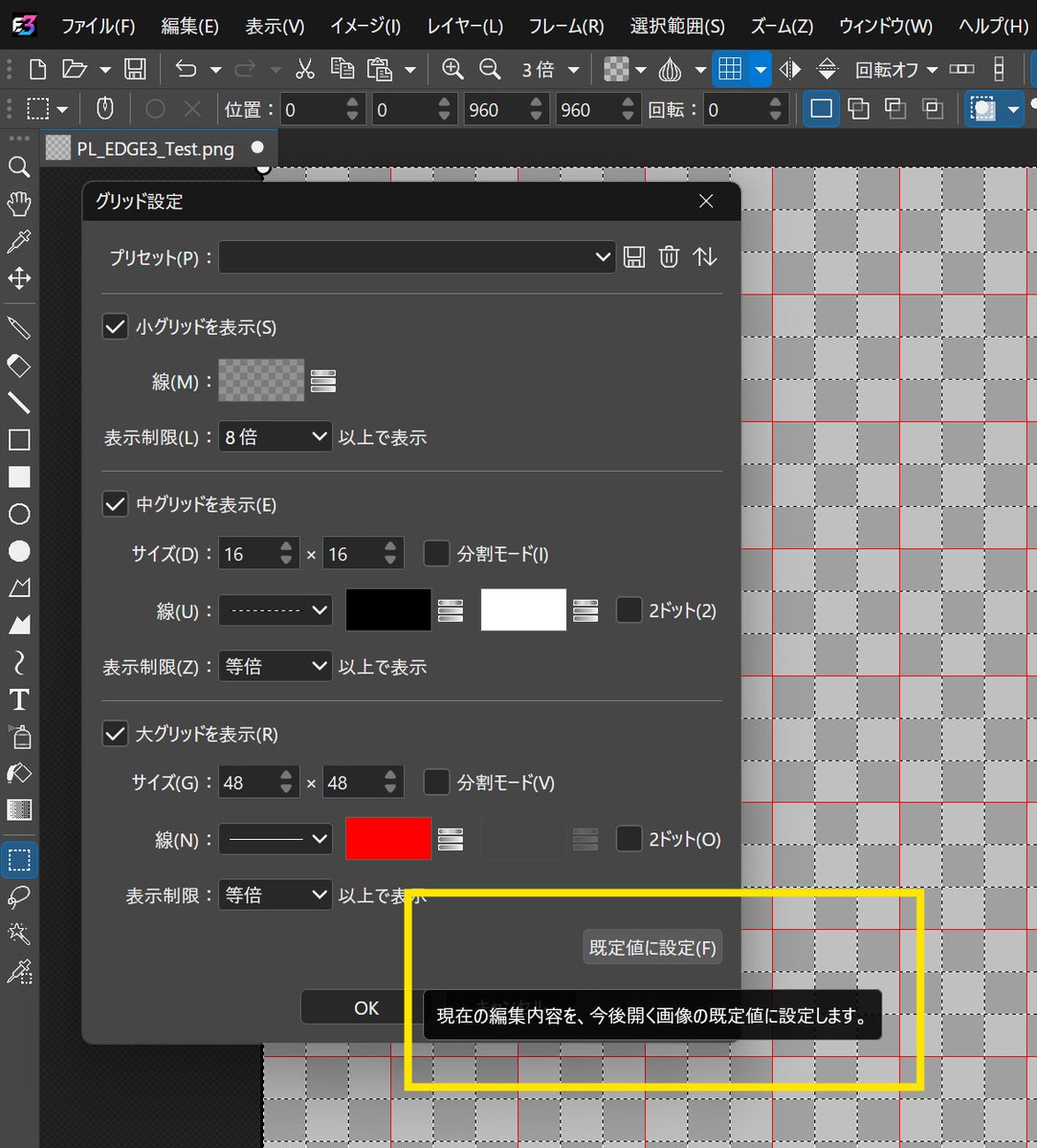This screenshot has width=1037, height=1148.
Task: Open the イメージ(I) menu
Action: coord(365,26)
